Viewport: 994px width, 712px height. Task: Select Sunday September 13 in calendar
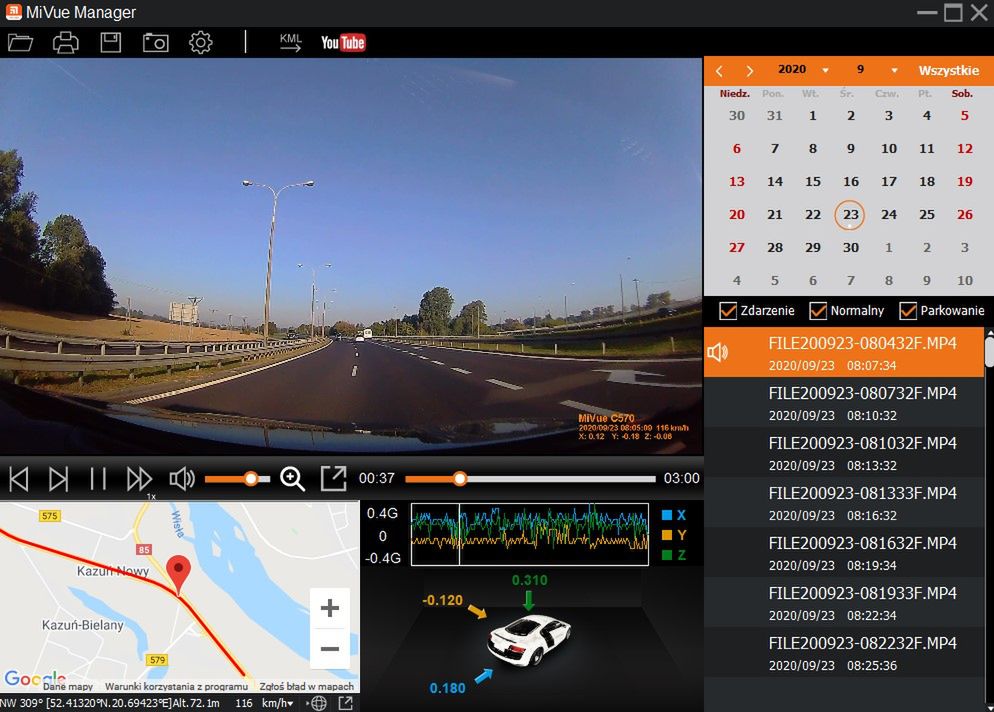pos(736,182)
